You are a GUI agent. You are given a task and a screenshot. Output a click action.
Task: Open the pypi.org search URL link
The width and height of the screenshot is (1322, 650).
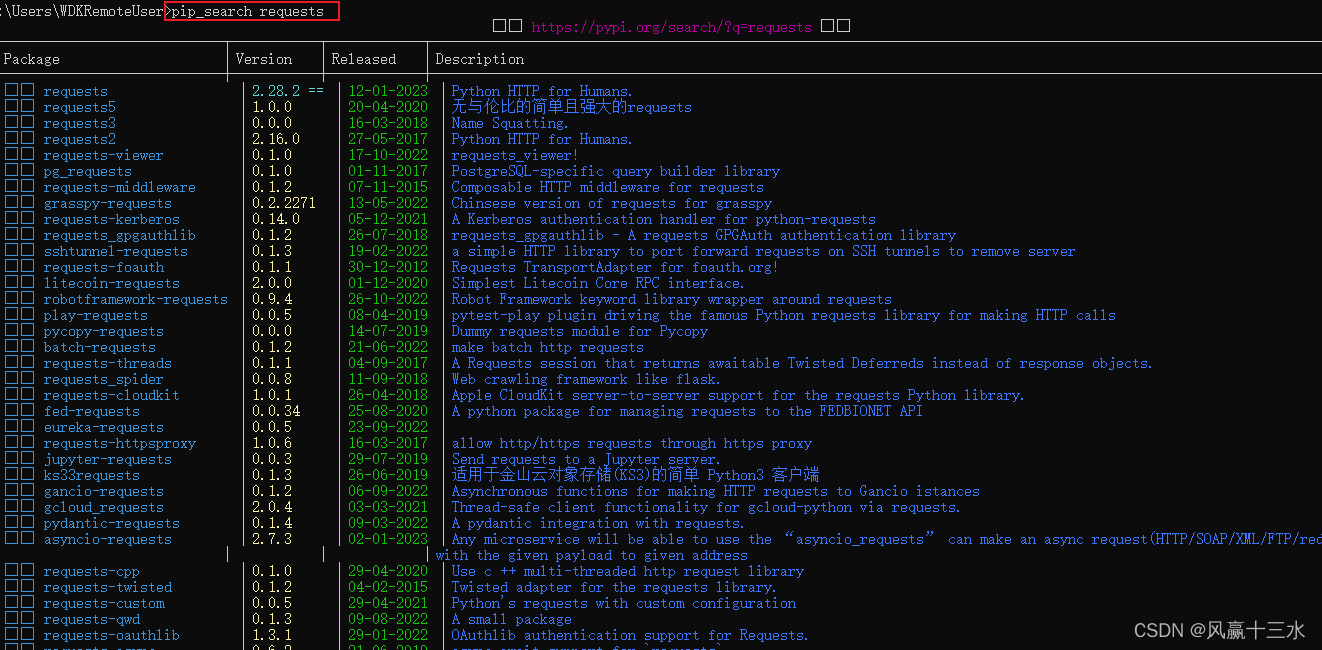(671, 27)
